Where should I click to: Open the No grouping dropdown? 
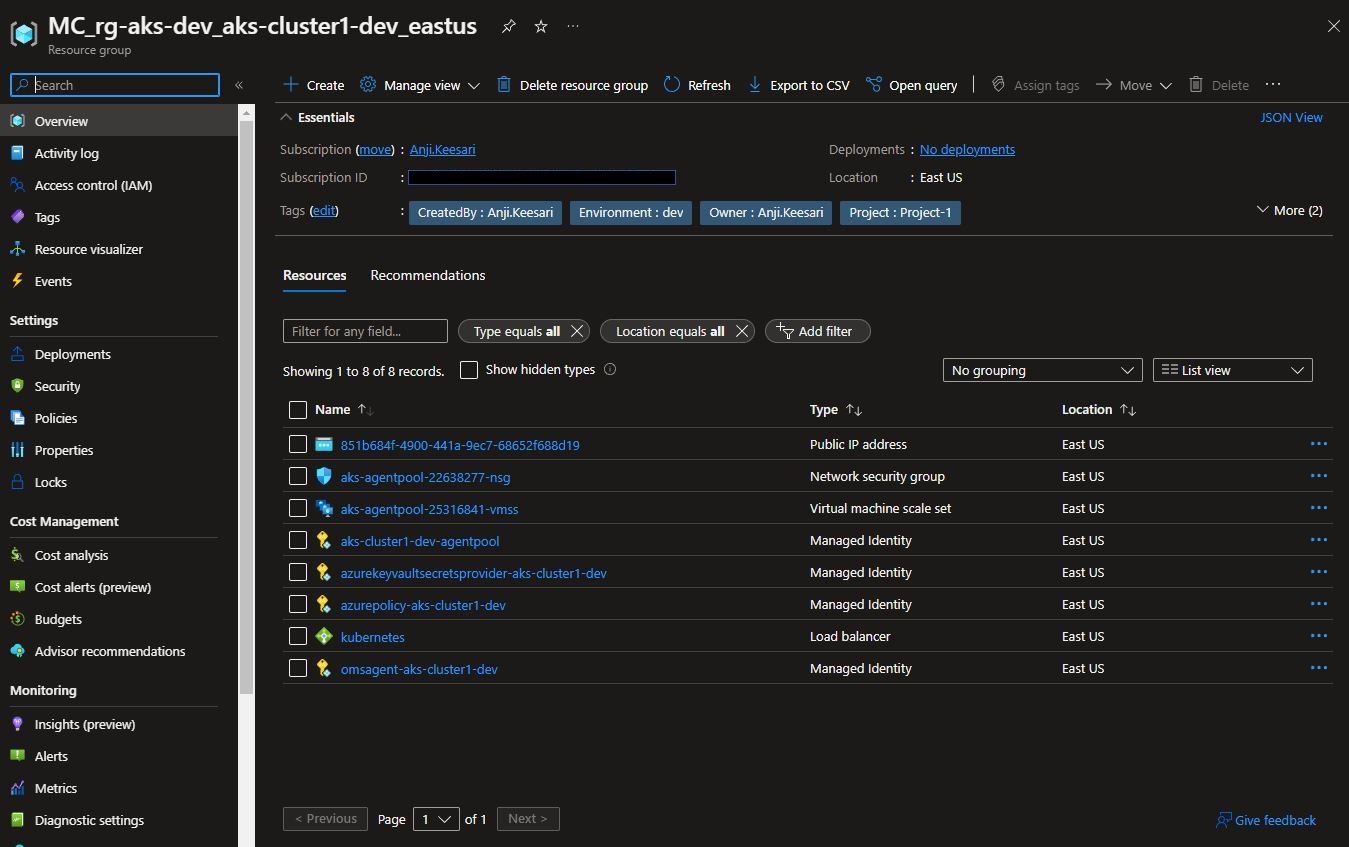[x=1041, y=370]
